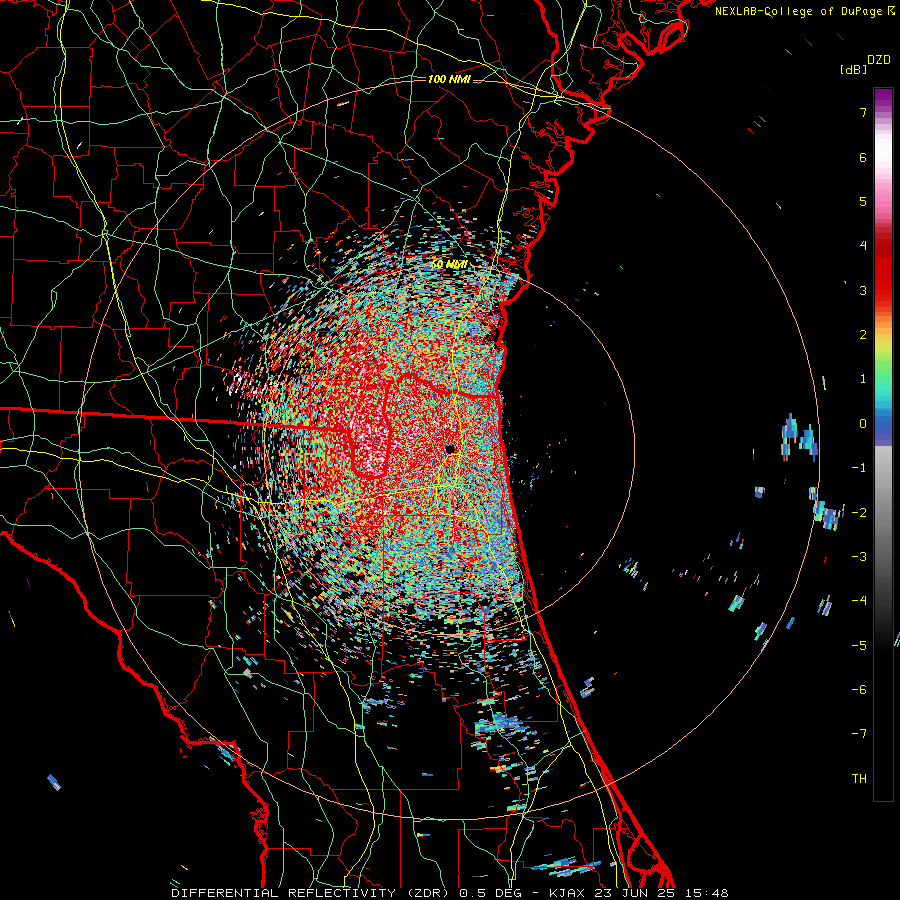The image size is (900, 900).
Task: Click the 0 value on the color scale
Action: coord(863,424)
